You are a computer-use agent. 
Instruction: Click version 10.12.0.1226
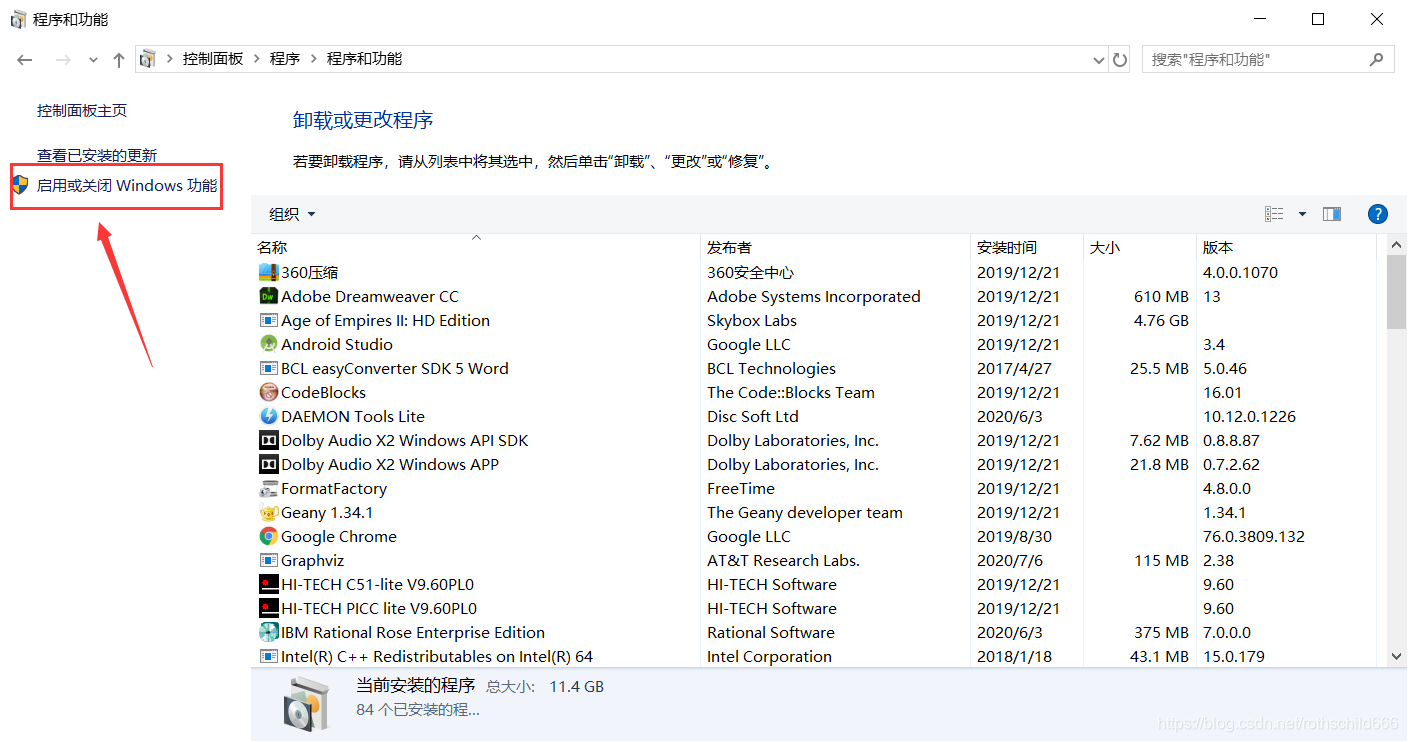point(1247,416)
